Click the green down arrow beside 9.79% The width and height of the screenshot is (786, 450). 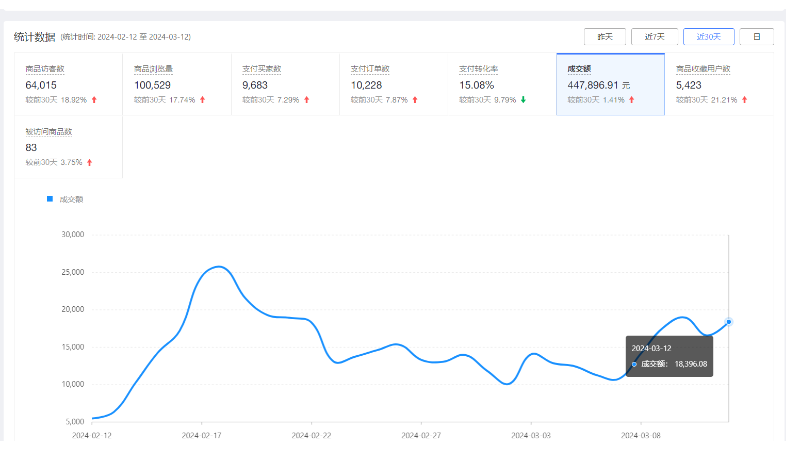pos(523,100)
